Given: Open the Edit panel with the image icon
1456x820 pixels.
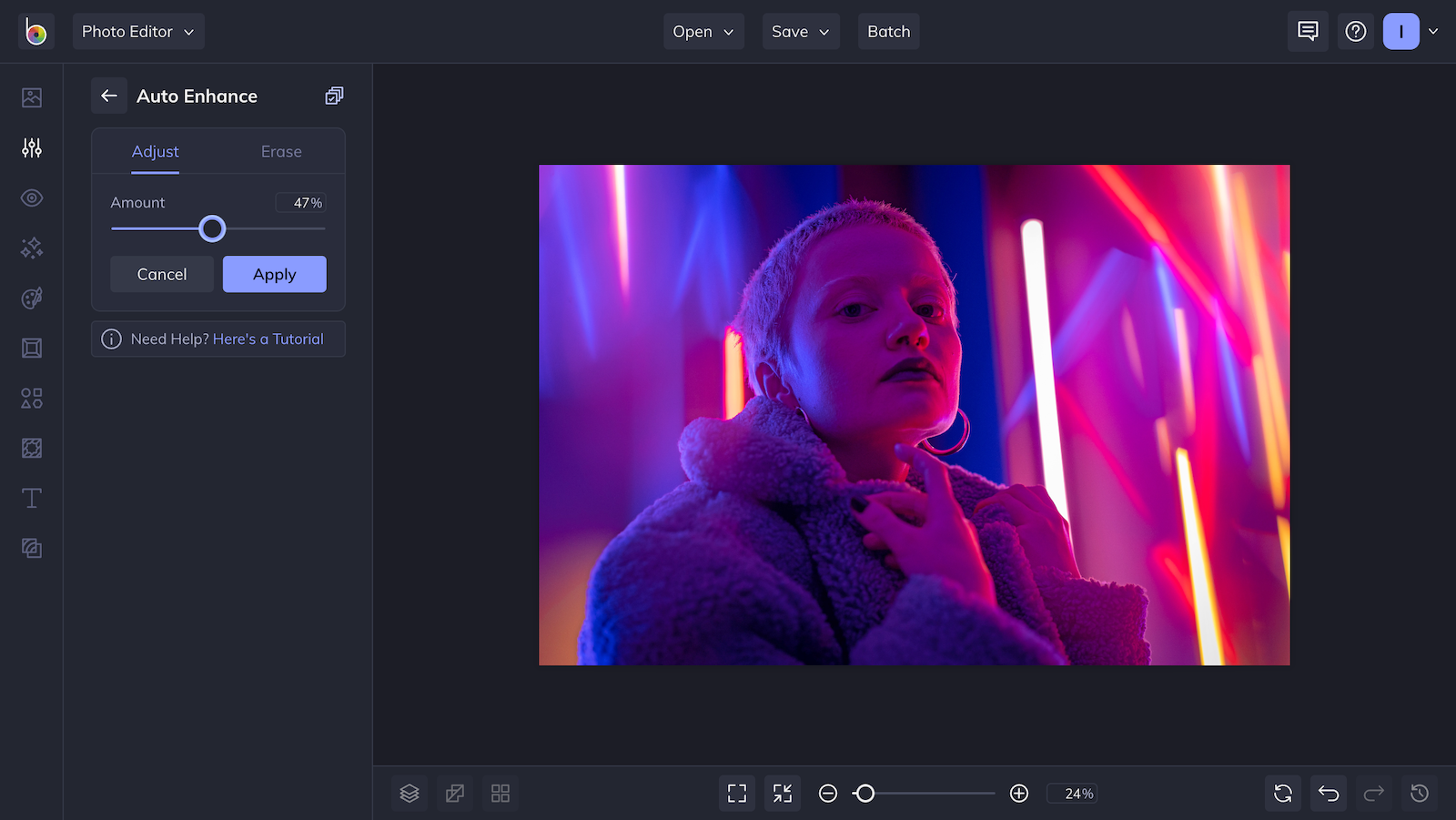Looking at the screenshot, I should 31,97.
